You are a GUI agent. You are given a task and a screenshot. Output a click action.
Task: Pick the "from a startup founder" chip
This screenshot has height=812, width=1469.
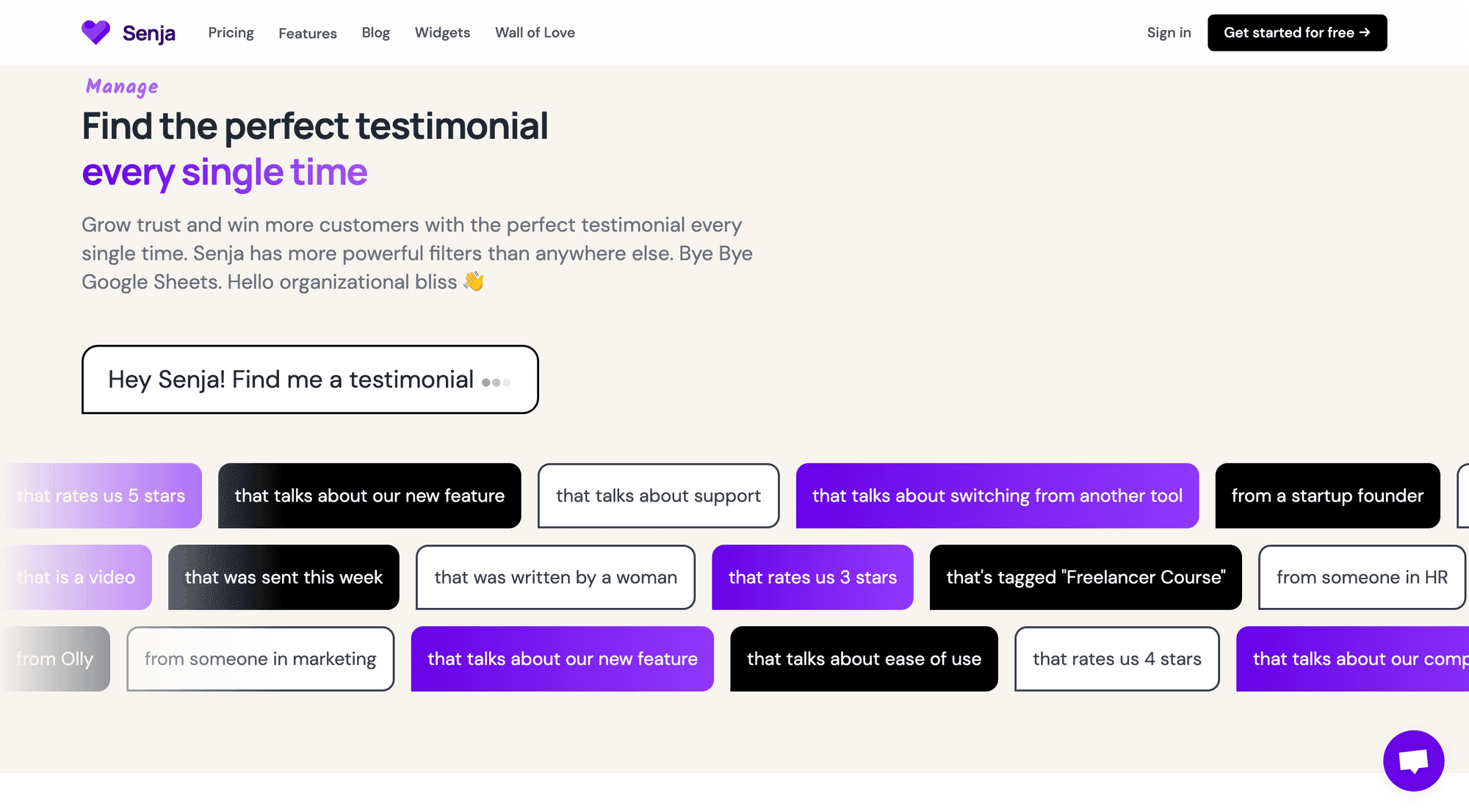1327,496
